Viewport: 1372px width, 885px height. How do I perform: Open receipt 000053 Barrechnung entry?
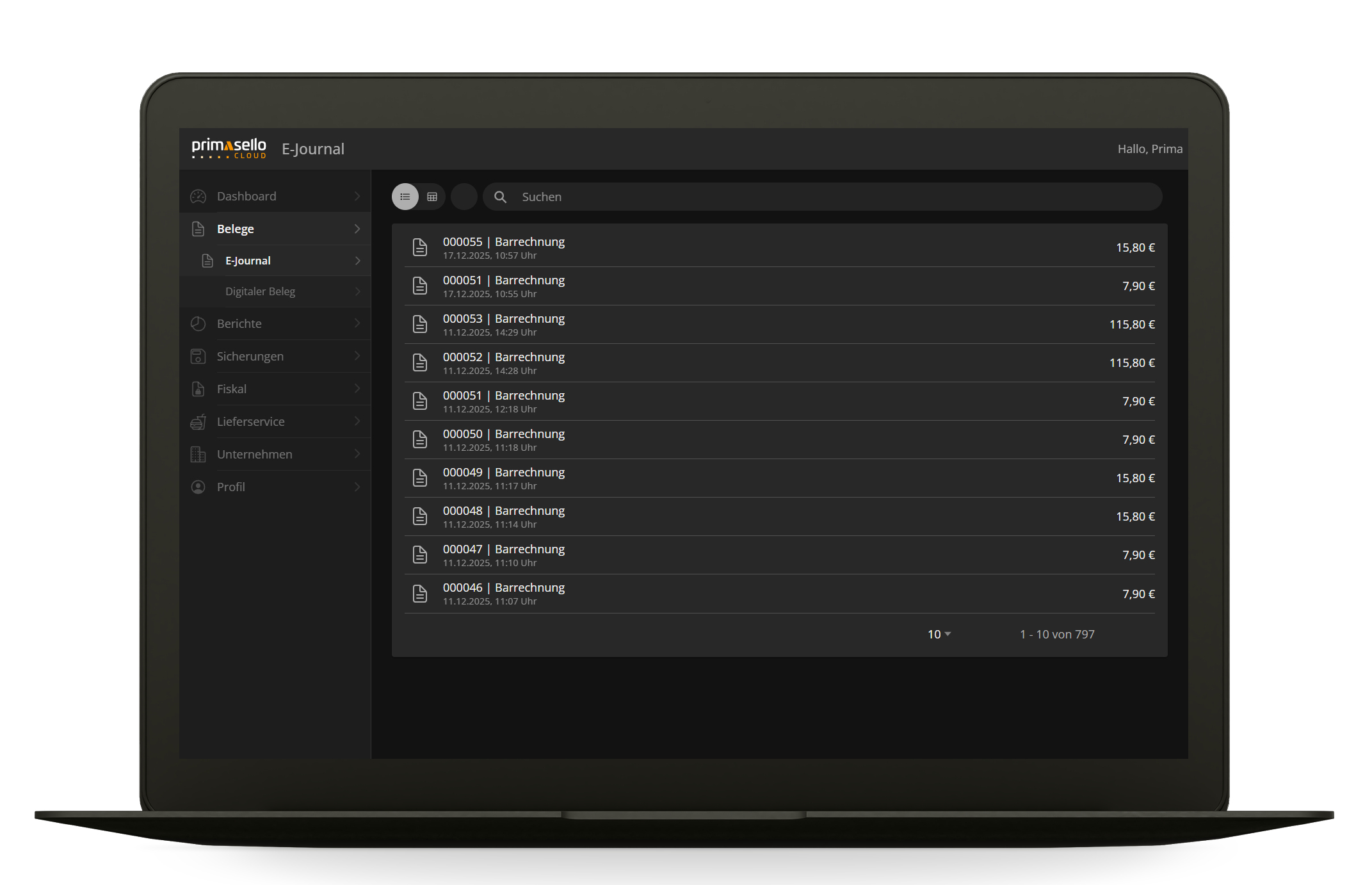[x=503, y=324]
